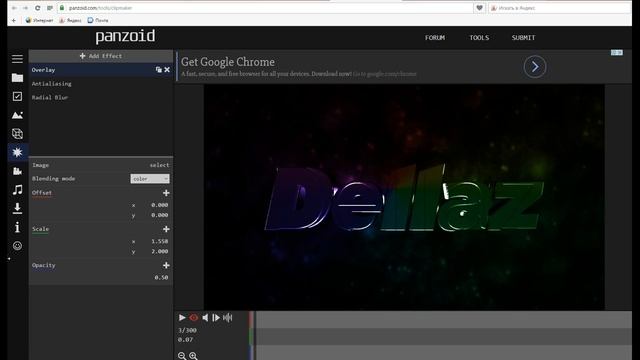Open the audio music note panel
The image size is (640, 360).
point(17,190)
